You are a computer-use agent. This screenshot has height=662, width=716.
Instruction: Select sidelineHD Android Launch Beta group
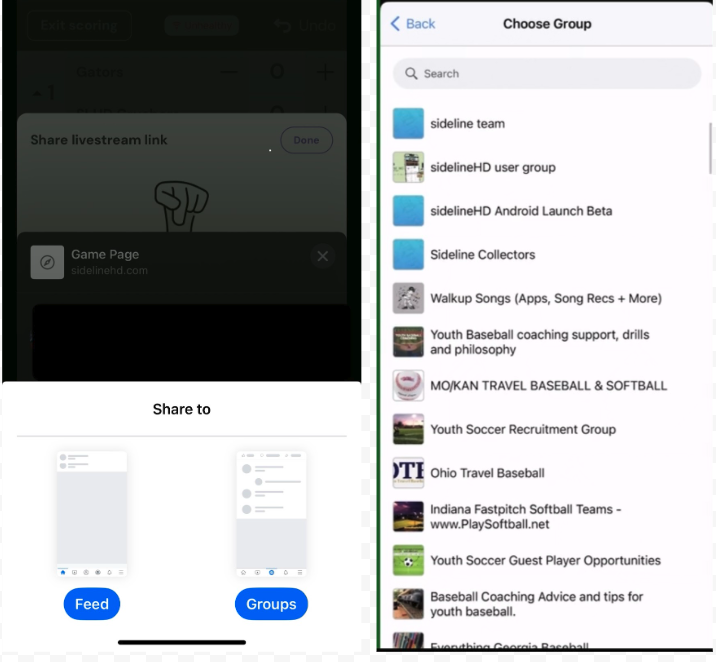(x=520, y=211)
